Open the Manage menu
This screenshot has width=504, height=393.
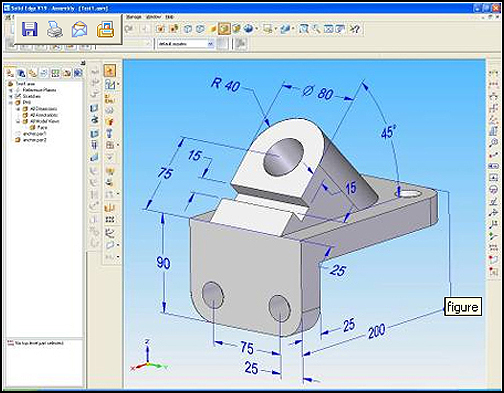tap(134, 17)
